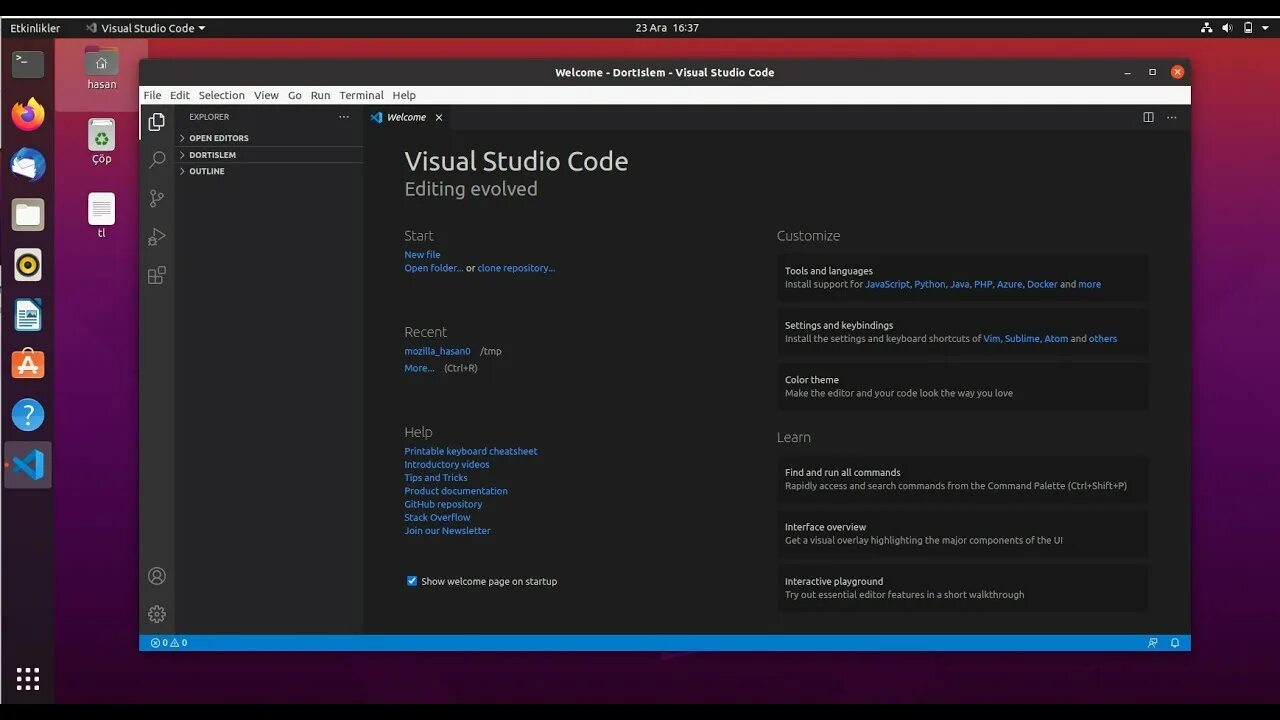Open LibreOffice Writer from the dock
Screen dimensions: 1280x720
pos(28,315)
